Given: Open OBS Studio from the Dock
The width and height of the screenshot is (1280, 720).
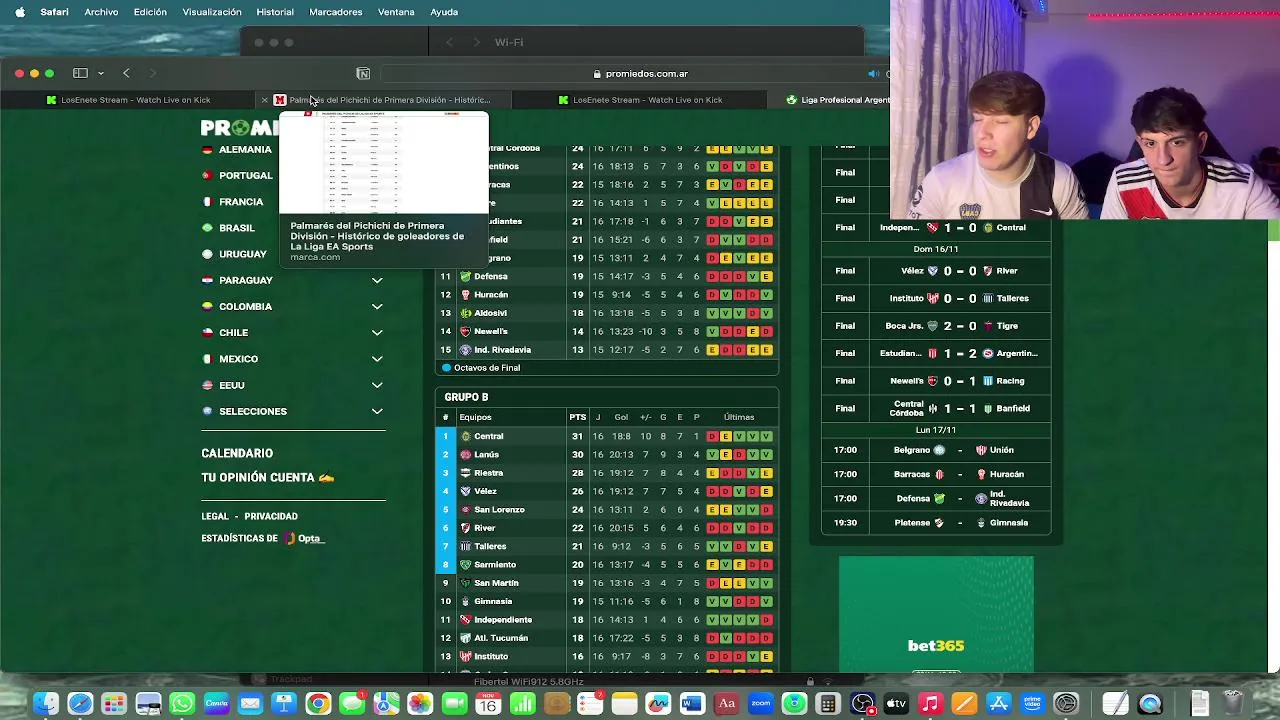Looking at the screenshot, I should pyautogui.click(x=862, y=704).
